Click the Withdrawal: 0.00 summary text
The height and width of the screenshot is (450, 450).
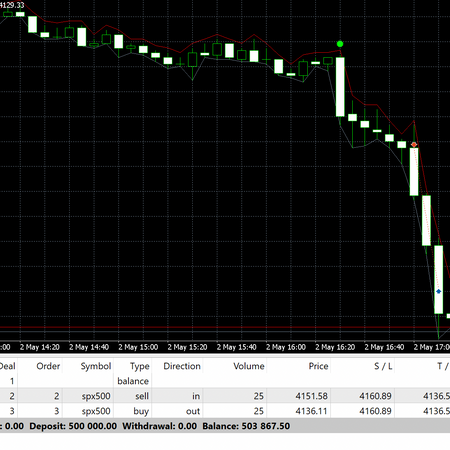pos(159,426)
